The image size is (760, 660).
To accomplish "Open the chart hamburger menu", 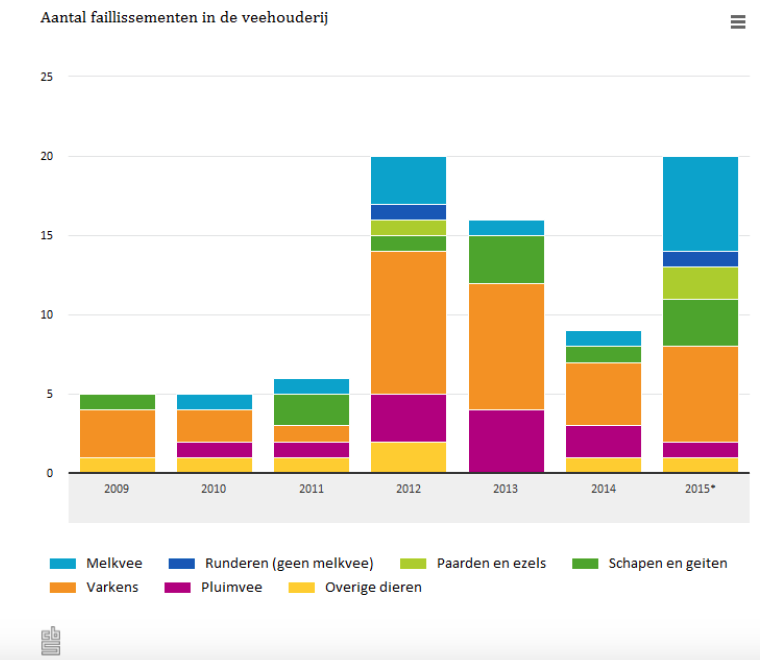I will click(738, 22).
